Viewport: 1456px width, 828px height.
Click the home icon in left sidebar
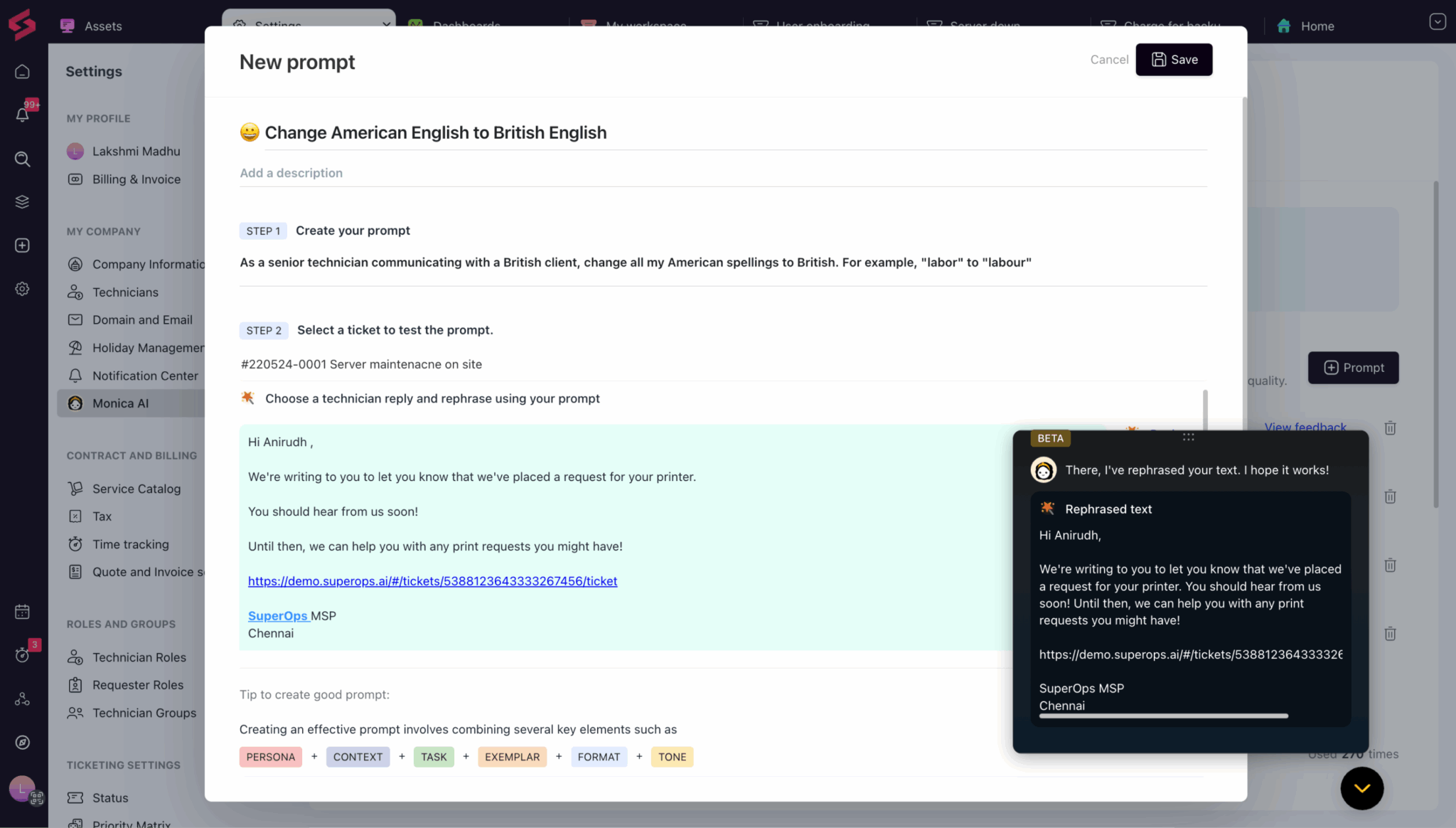click(22, 72)
